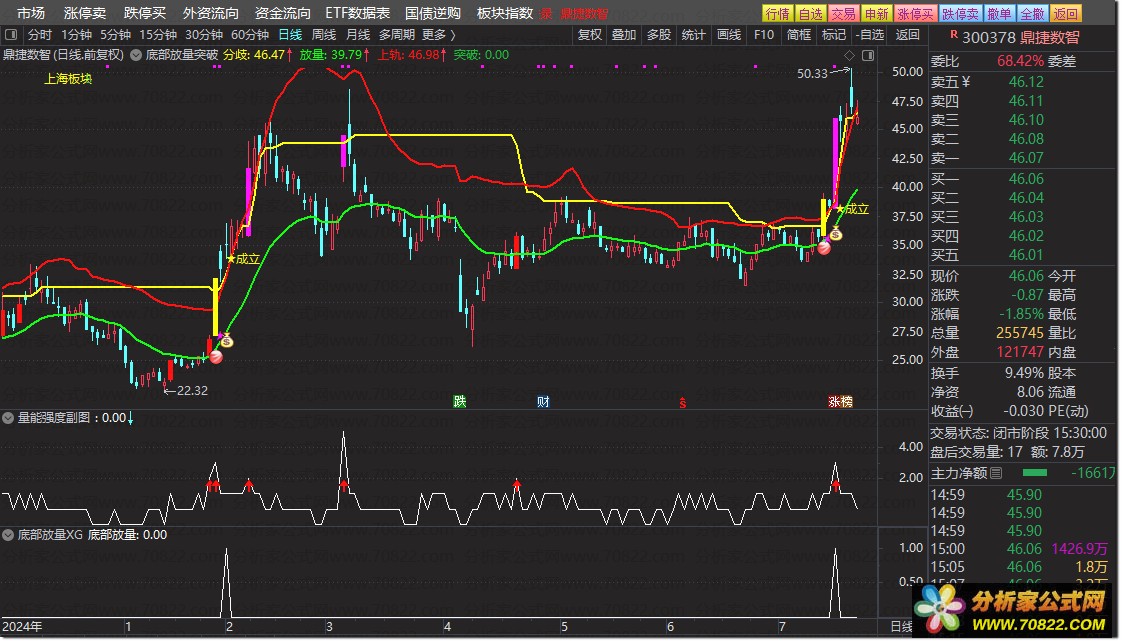Screen dimensions: 1122x641
Task: Click the red ball signal icon near 22.32 low
Action: click(215, 356)
